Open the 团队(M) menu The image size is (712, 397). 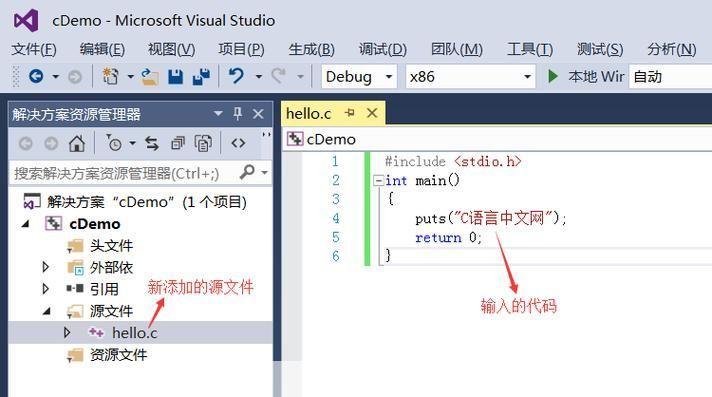click(x=457, y=49)
